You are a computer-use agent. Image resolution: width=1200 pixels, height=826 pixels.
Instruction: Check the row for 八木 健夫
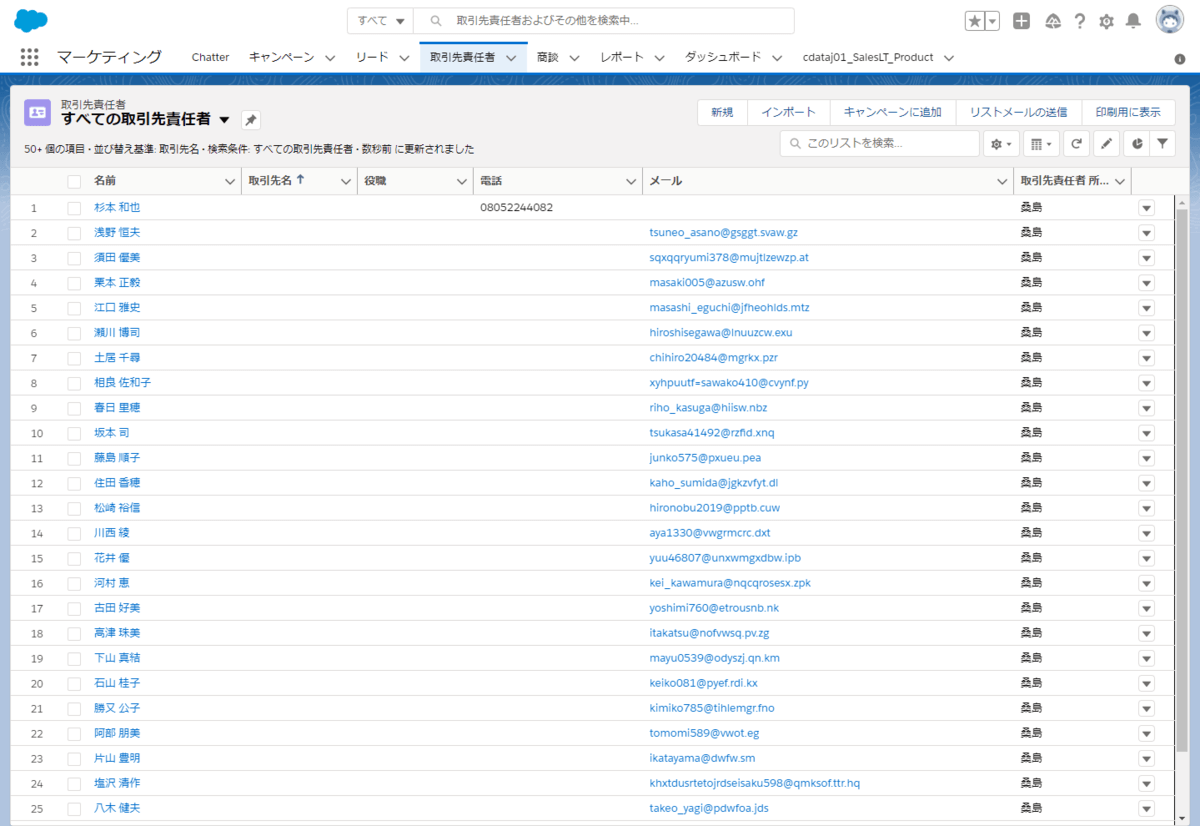74,808
